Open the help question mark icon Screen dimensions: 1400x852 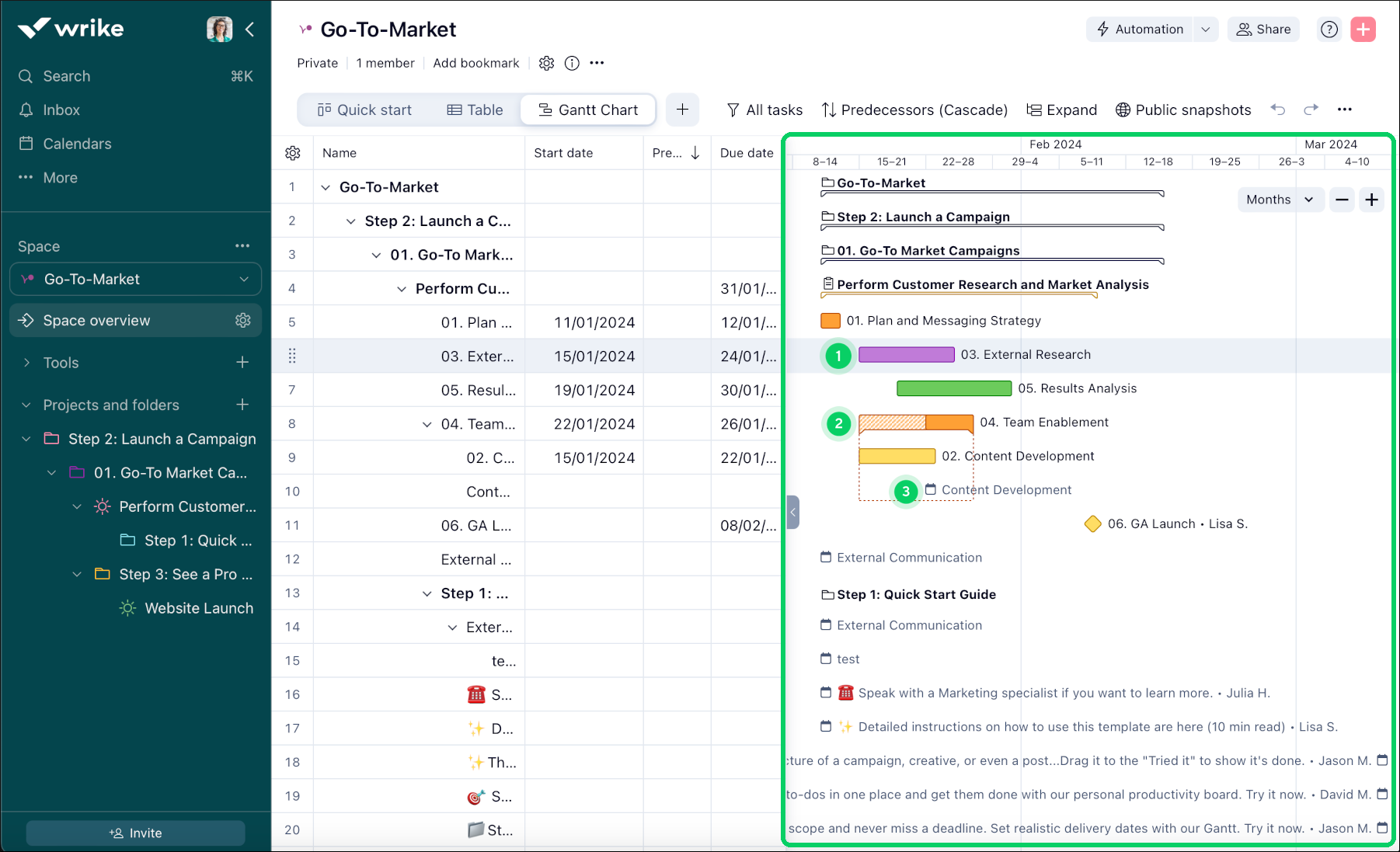tap(1329, 30)
